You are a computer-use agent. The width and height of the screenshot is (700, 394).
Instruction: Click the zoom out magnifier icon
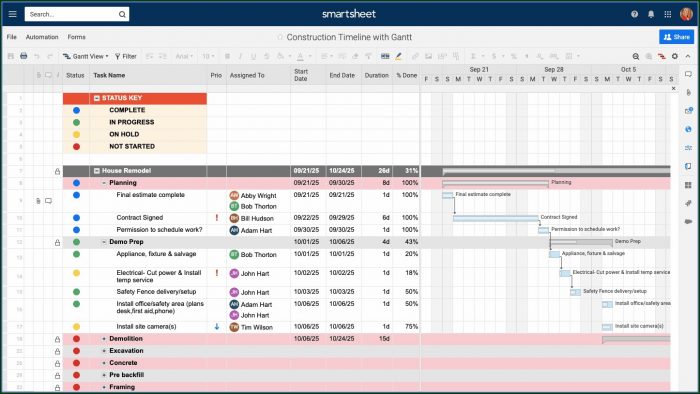click(636, 56)
